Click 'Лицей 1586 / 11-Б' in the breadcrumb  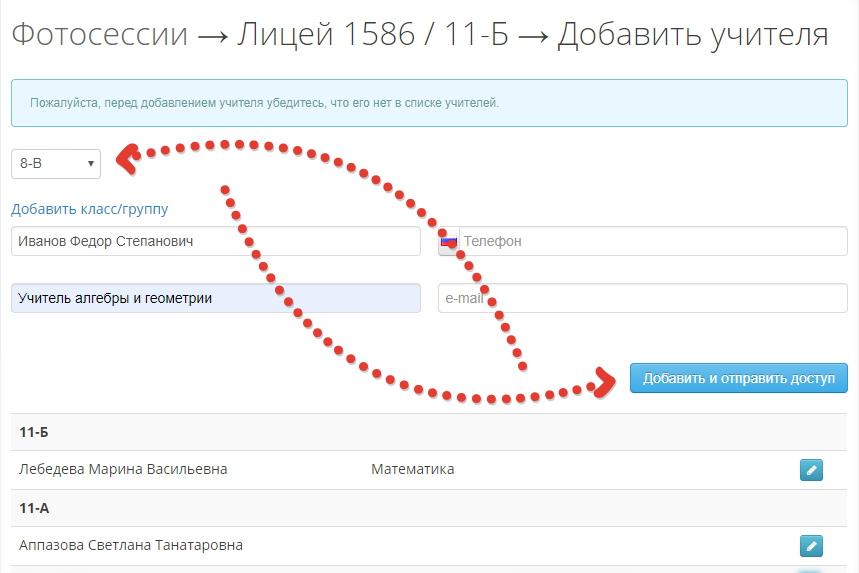point(373,34)
